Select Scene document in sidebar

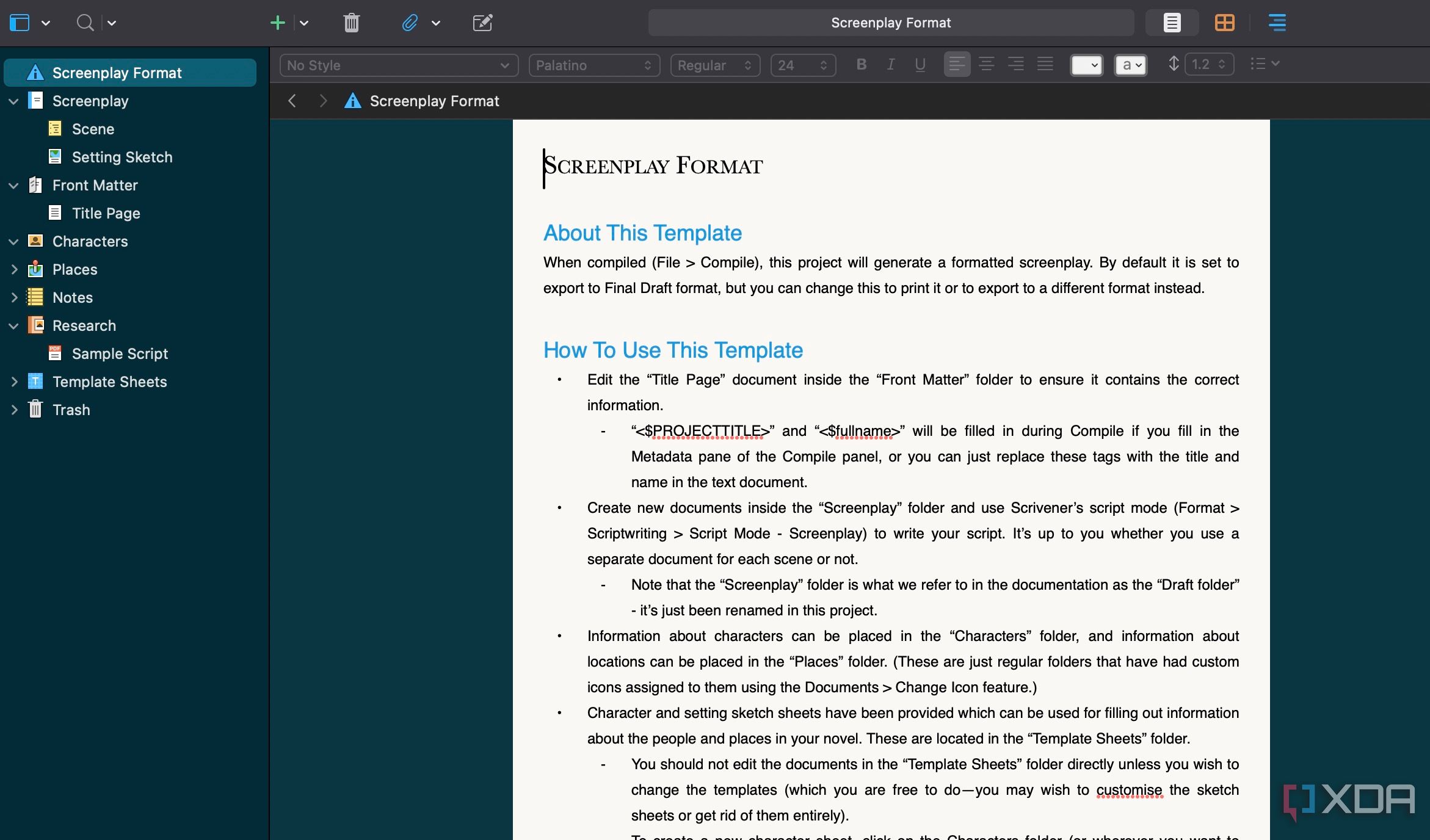(93, 128)
